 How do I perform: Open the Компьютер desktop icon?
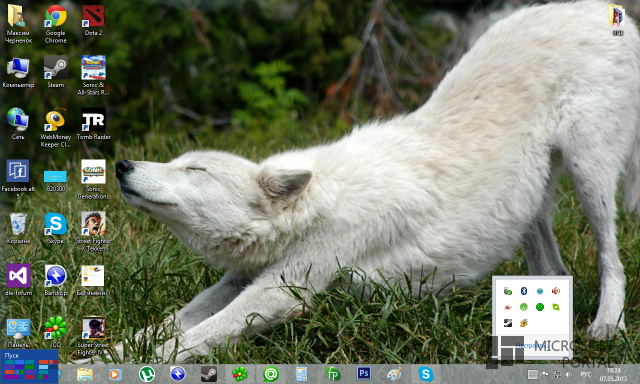click(18, 73)
